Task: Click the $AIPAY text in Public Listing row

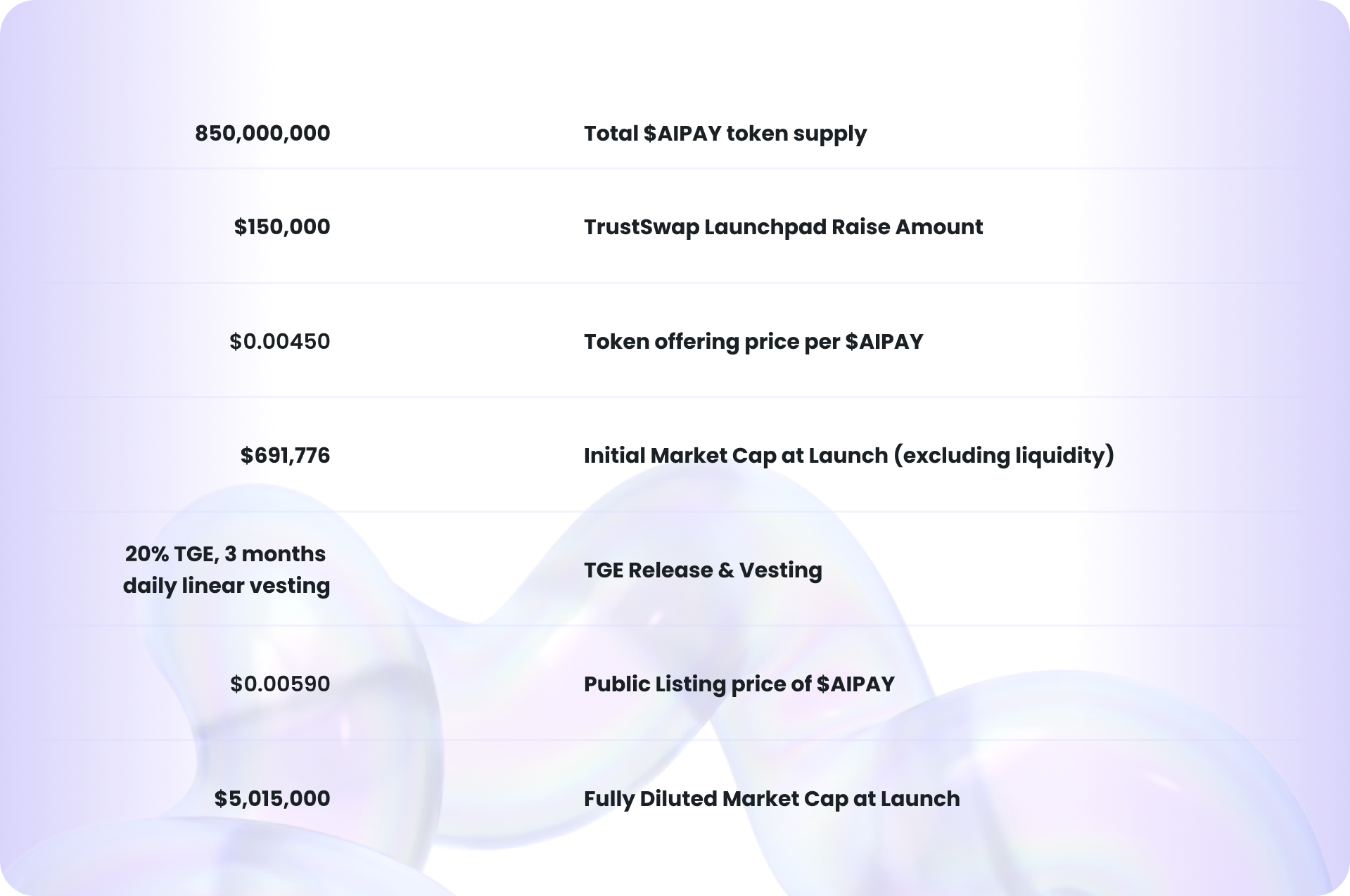Action: [x=855, y=684]
